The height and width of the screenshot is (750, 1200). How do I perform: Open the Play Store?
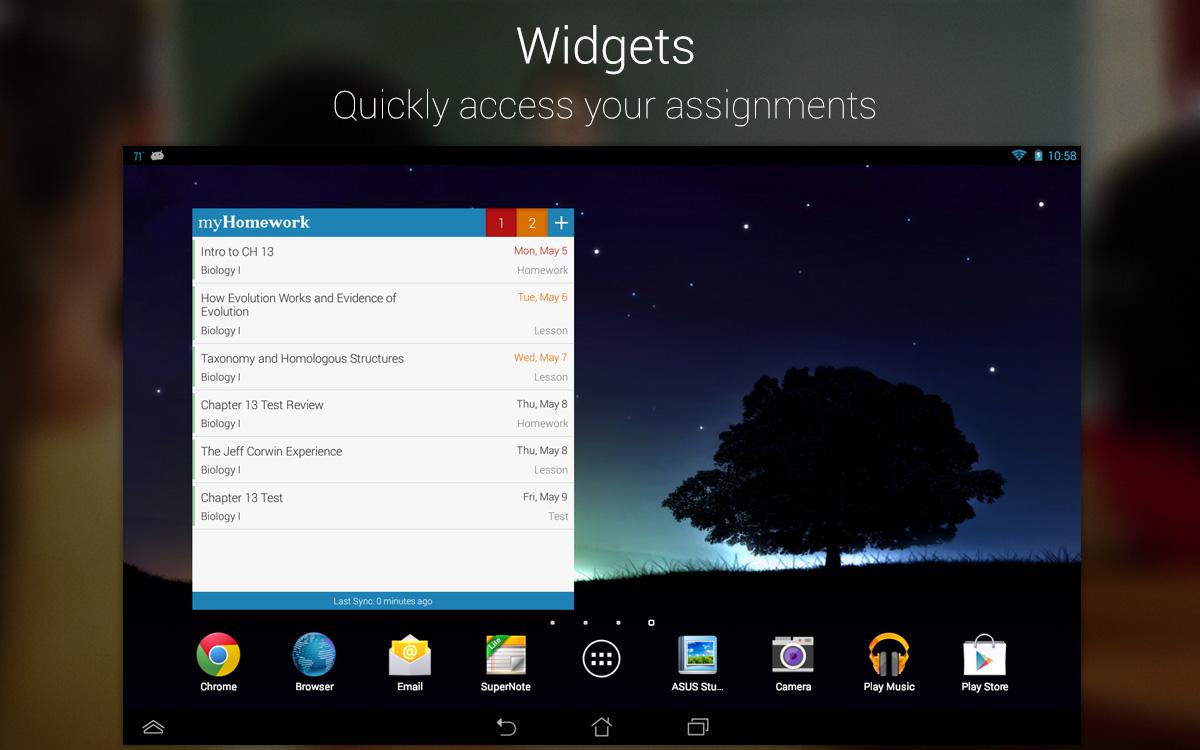[x=985, y=661]
